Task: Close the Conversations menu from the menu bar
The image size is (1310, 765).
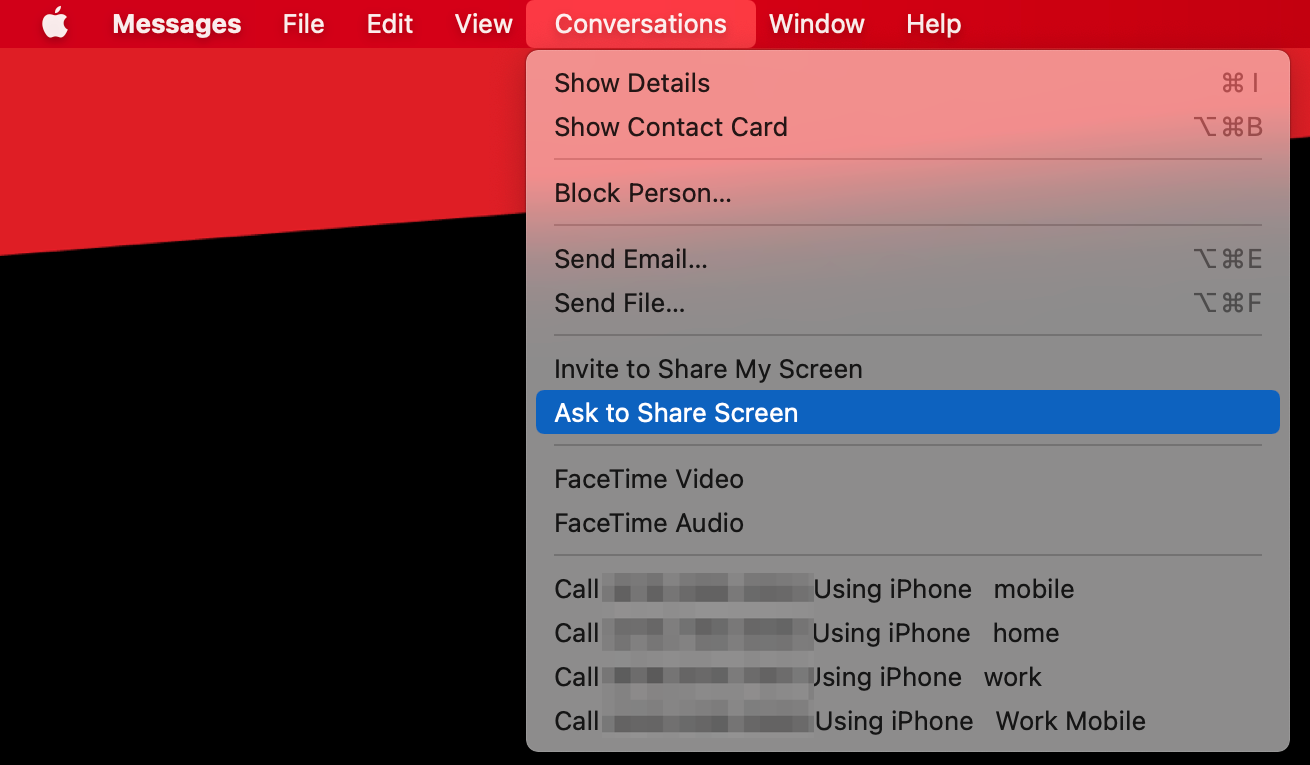Action: point(641,24)
